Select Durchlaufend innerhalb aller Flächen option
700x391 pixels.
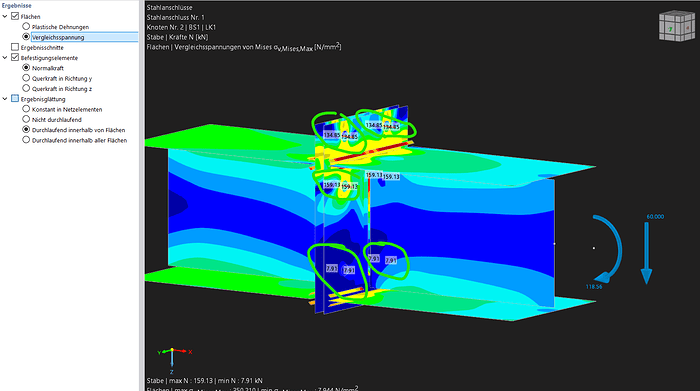[x=26, y=140]
